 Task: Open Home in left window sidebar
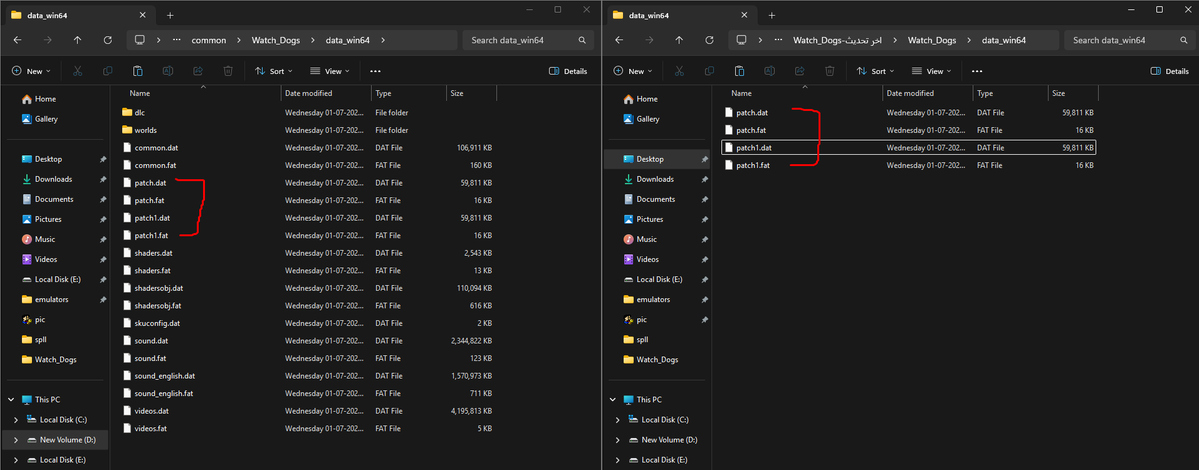(x=38, y=99)
